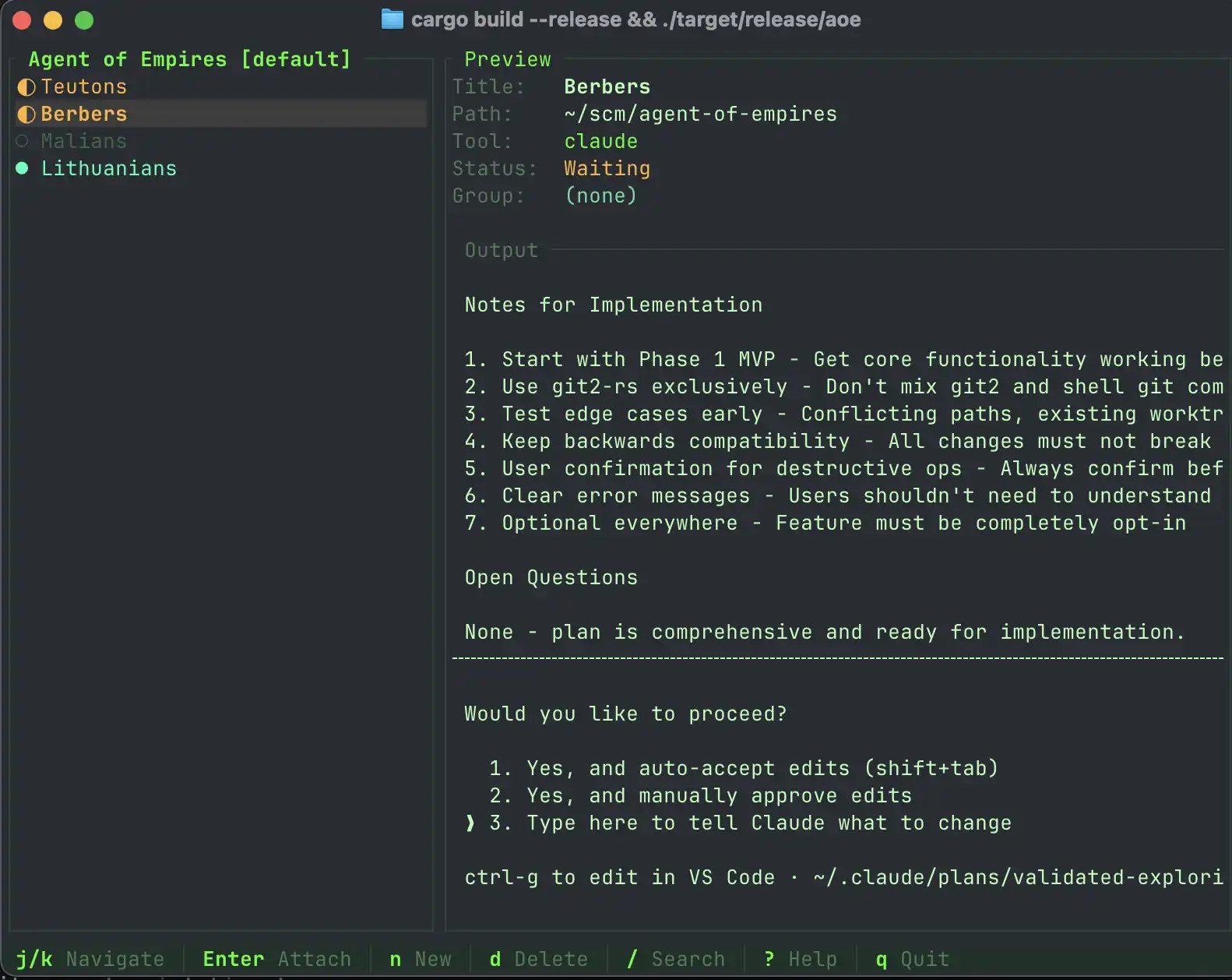Click the selection arrow beside option 3
This screenshot has height=980, width=1232.
pyautogui.click(x=470, y=823)
